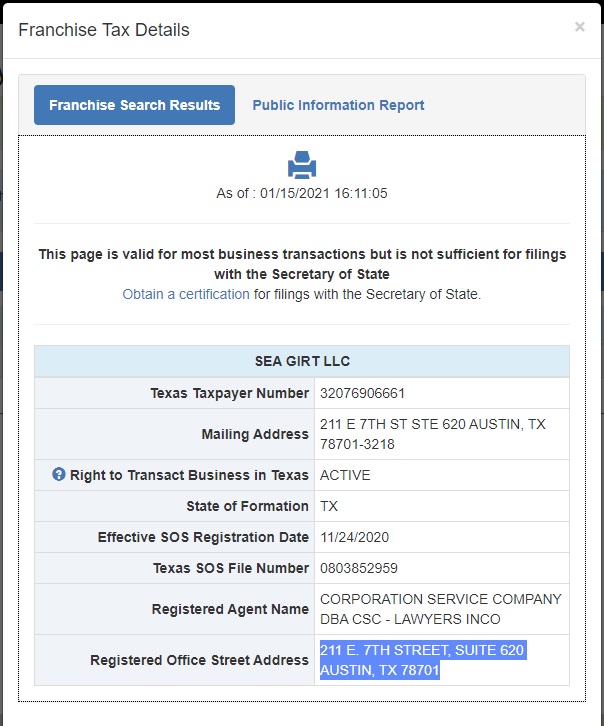Click the SEA GIRT LLC table header

coord(302,361)
